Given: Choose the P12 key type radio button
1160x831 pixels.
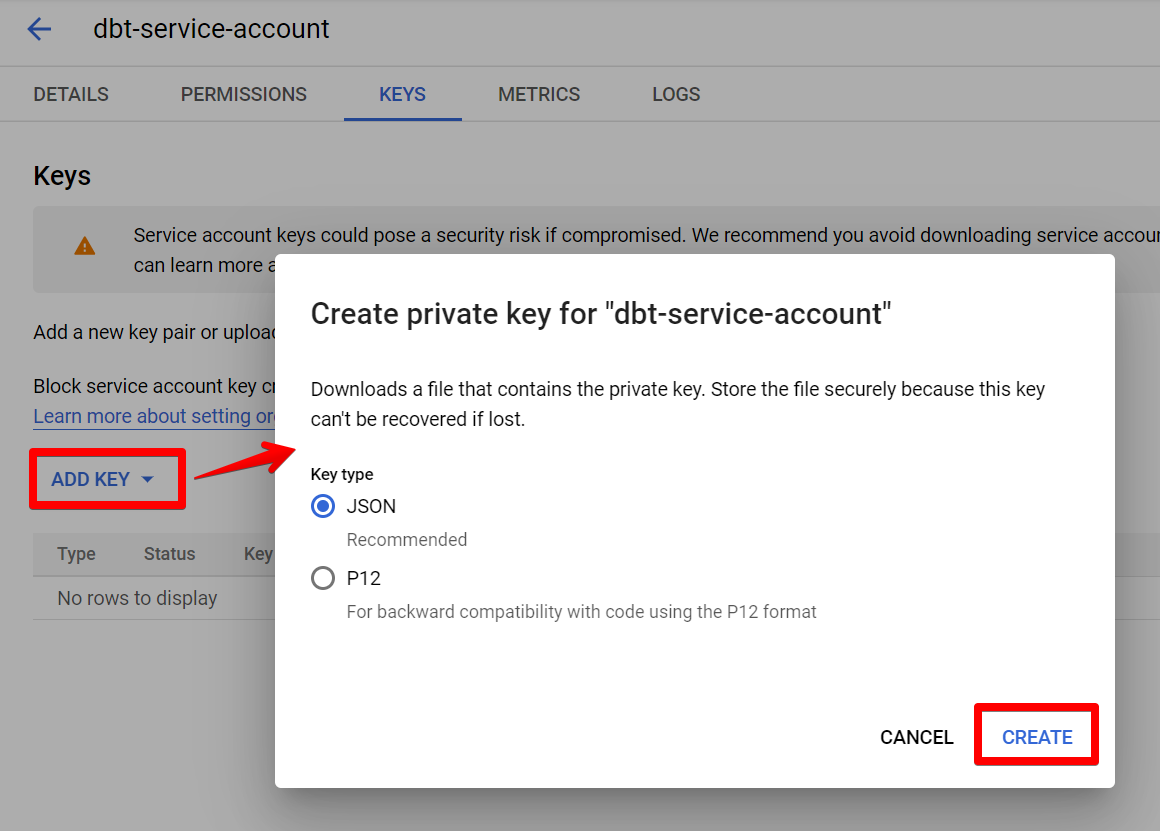Looking at the screenshot, I should pos(323,579).
